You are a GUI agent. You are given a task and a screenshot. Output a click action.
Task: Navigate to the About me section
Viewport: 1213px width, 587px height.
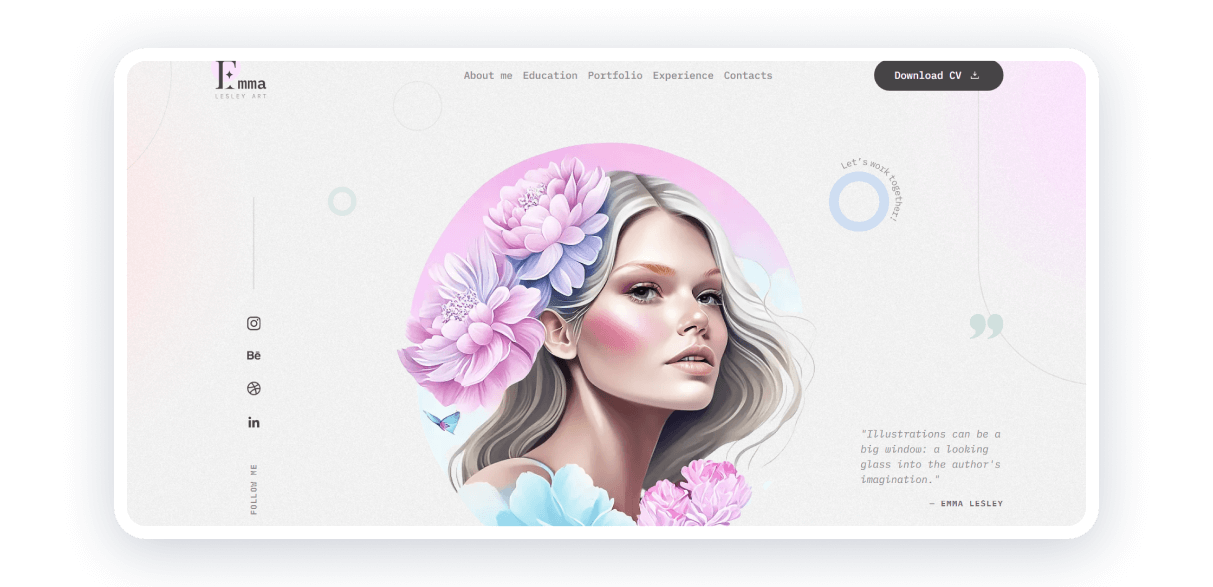coord(487,75)
